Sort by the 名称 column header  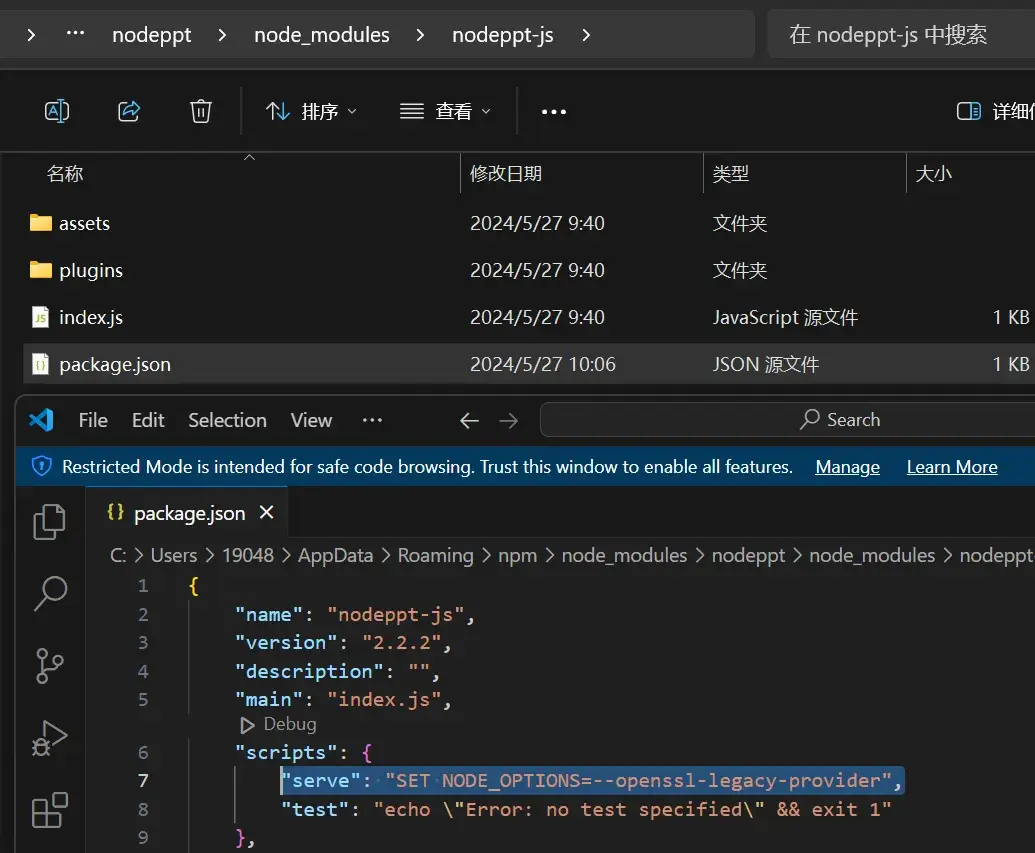pos(65,174)
